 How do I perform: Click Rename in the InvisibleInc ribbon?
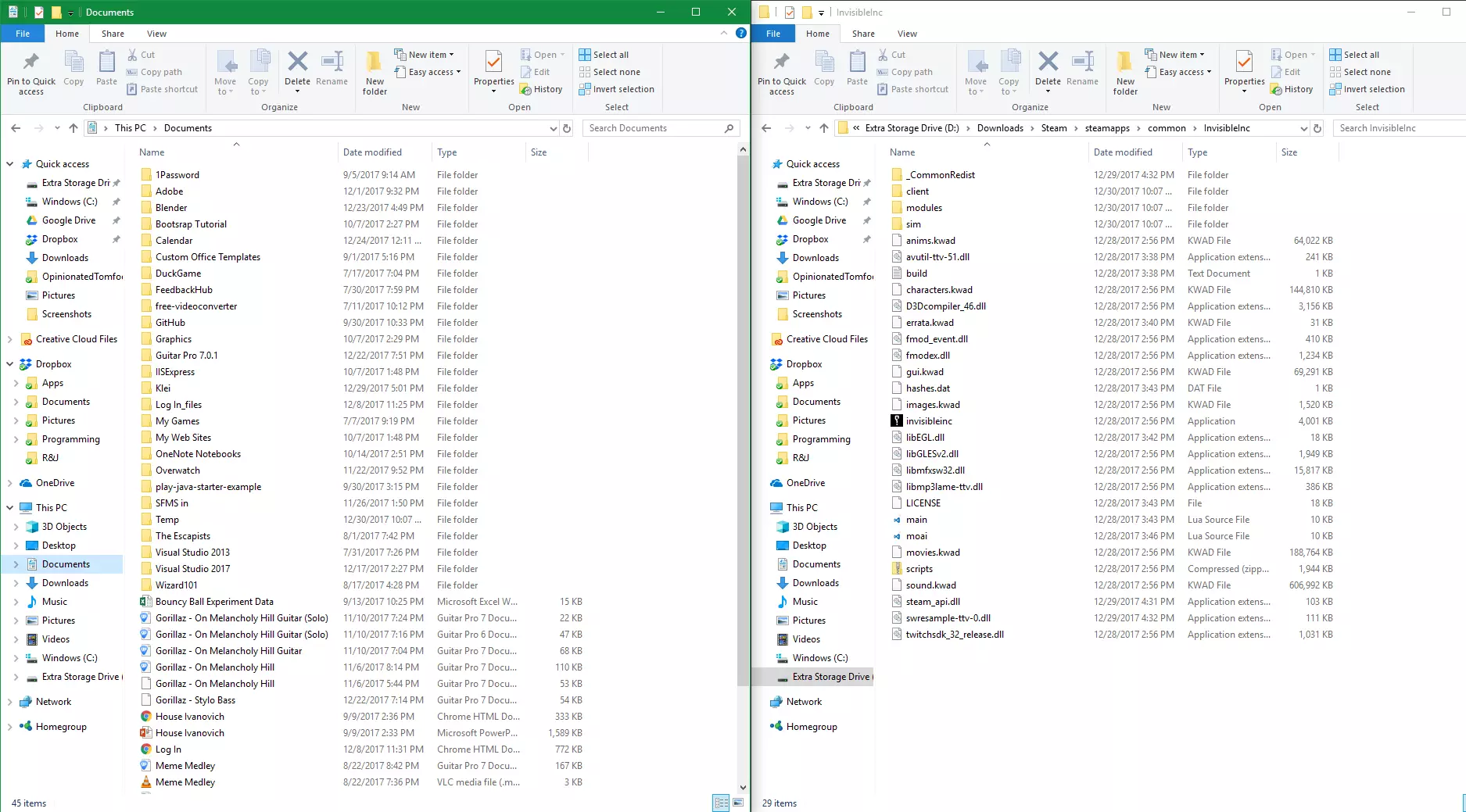(1082, 67)
